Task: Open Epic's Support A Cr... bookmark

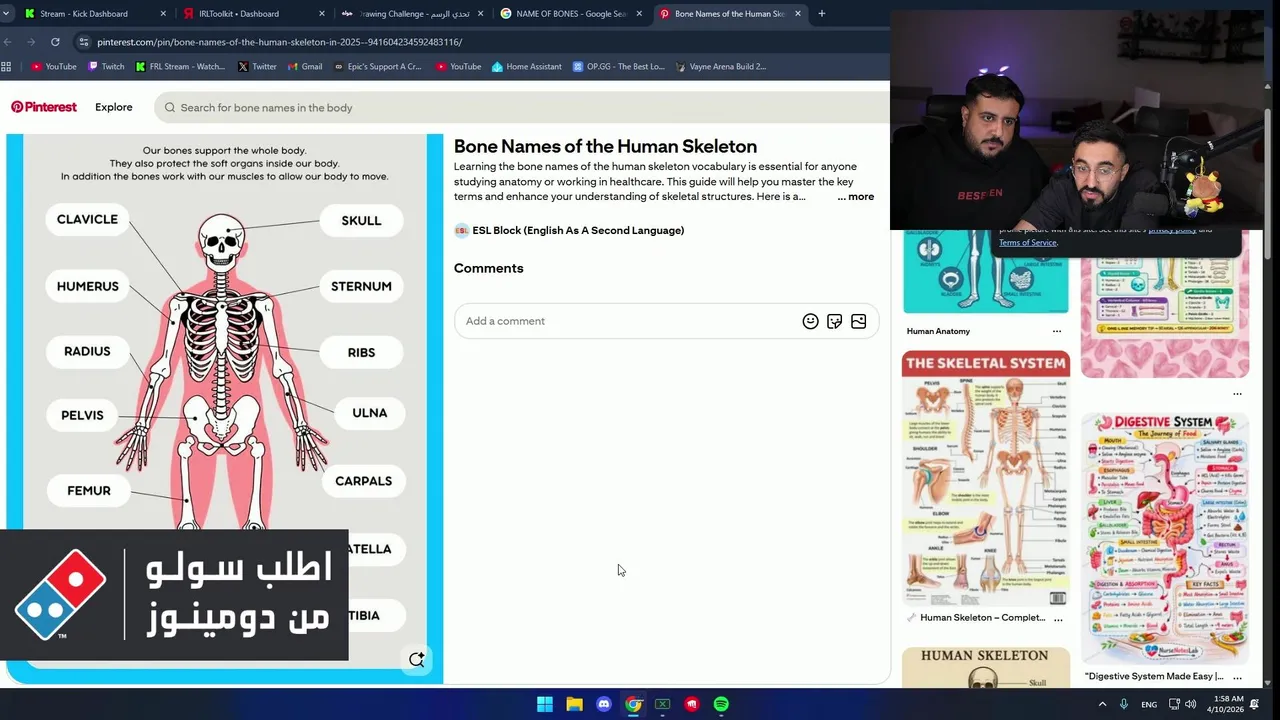Action: point(378,67)
